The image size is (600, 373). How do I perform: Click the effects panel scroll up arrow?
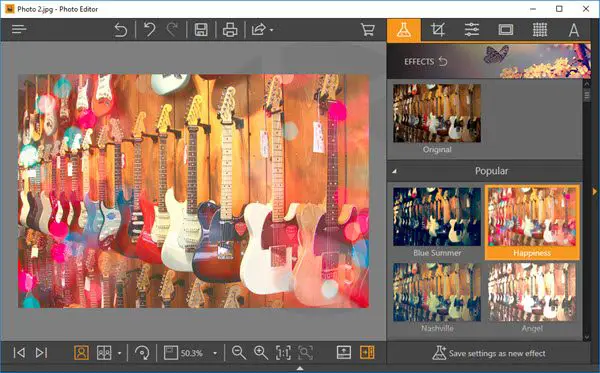pyautogui.click(x=587, y=83)
